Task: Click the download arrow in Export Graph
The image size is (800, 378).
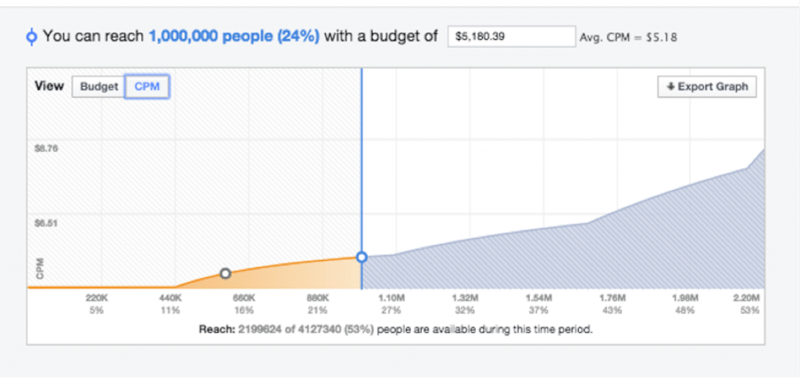Action: [670, 87]
